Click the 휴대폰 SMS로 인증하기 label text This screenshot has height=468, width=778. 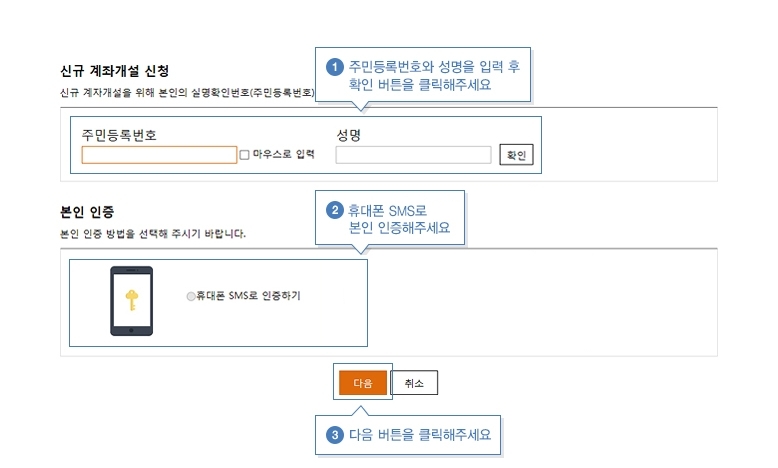pos(249,296)
